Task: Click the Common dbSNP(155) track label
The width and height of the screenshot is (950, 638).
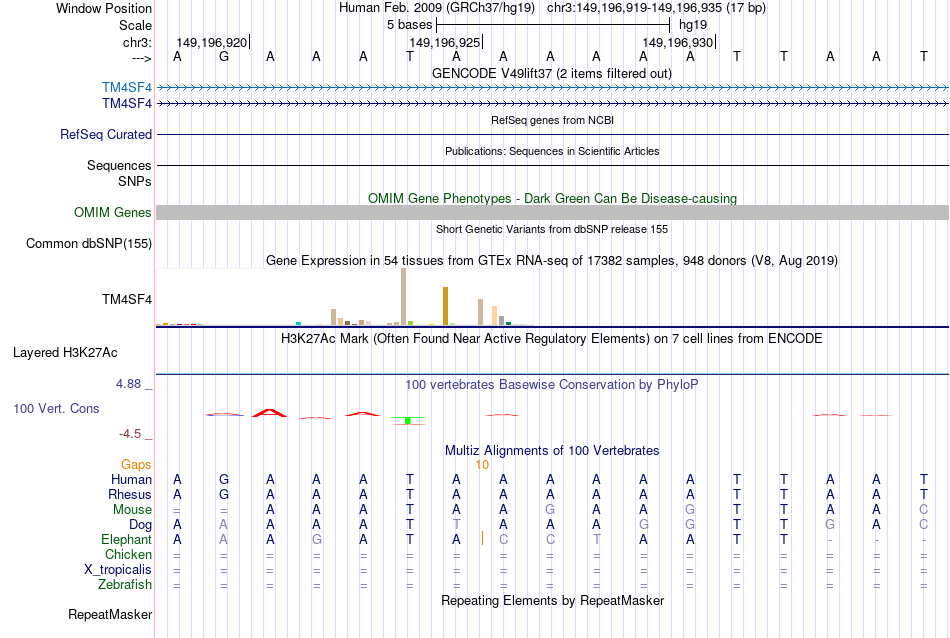Action: [89, 244]
